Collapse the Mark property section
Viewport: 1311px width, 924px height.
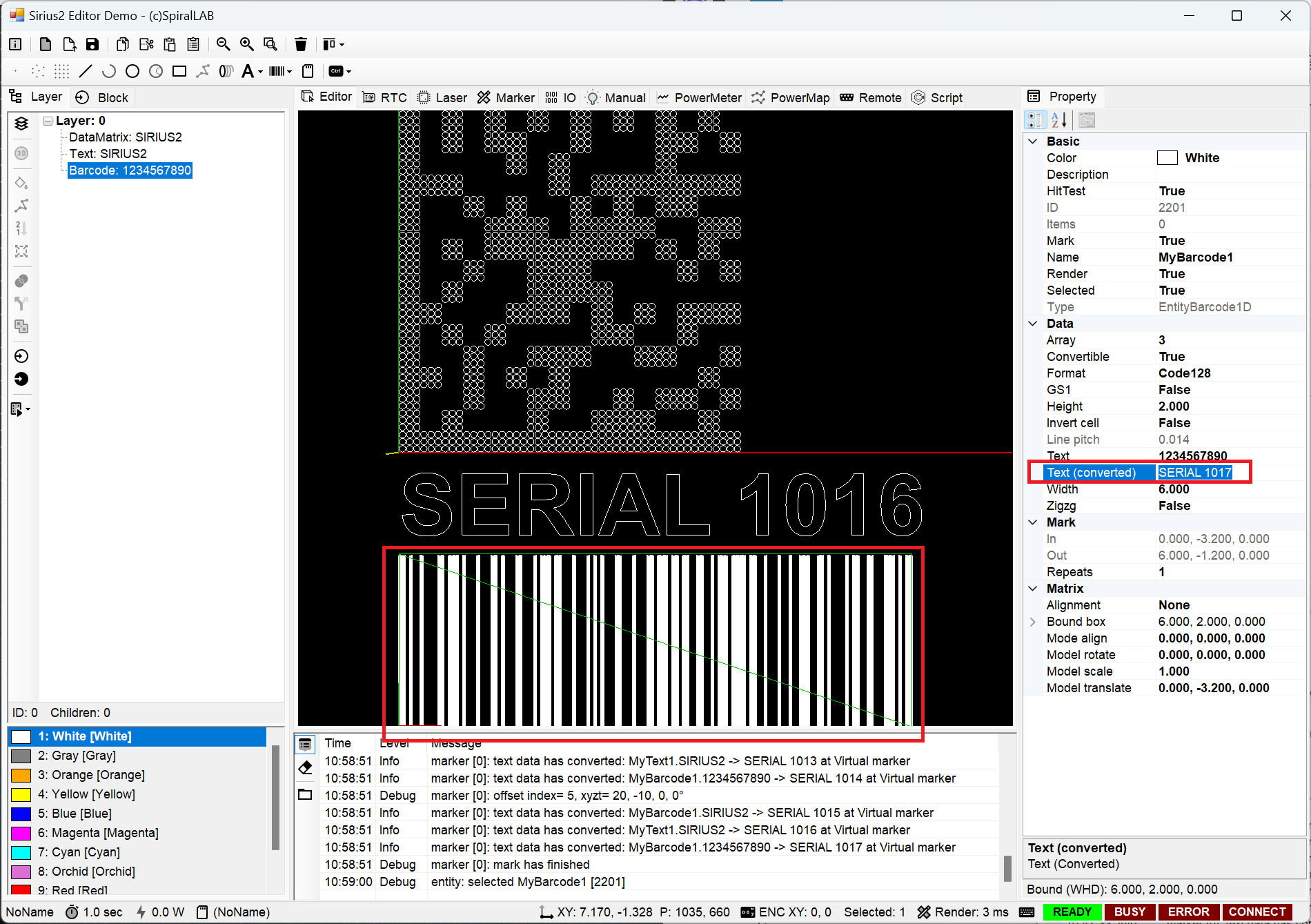pyautogui.click(x=1033, y=522)
